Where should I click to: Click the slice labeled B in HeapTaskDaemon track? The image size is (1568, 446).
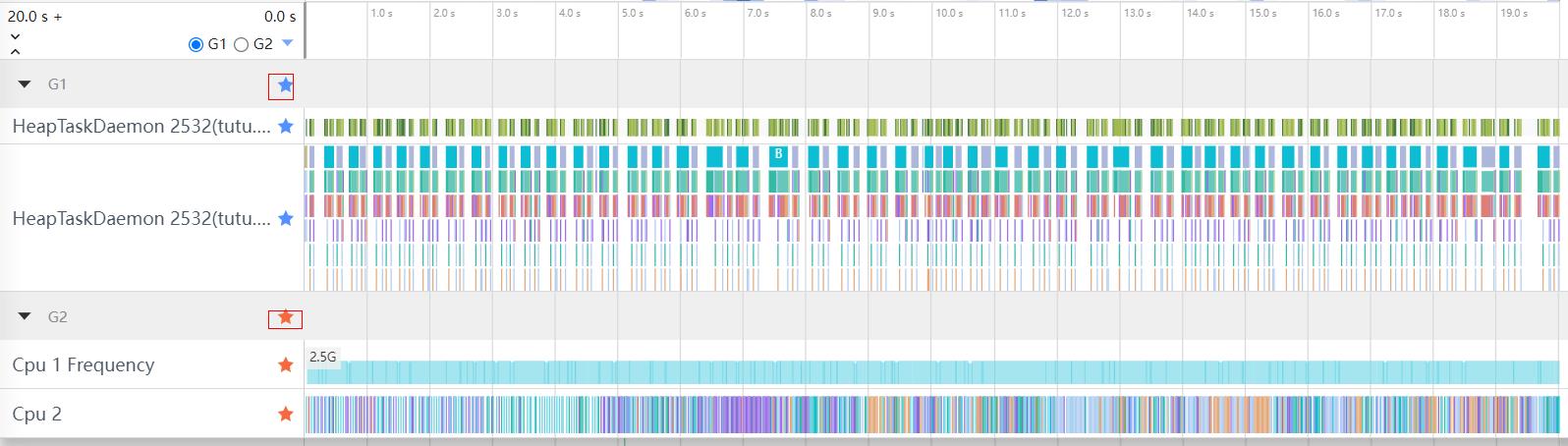[778, 154]
